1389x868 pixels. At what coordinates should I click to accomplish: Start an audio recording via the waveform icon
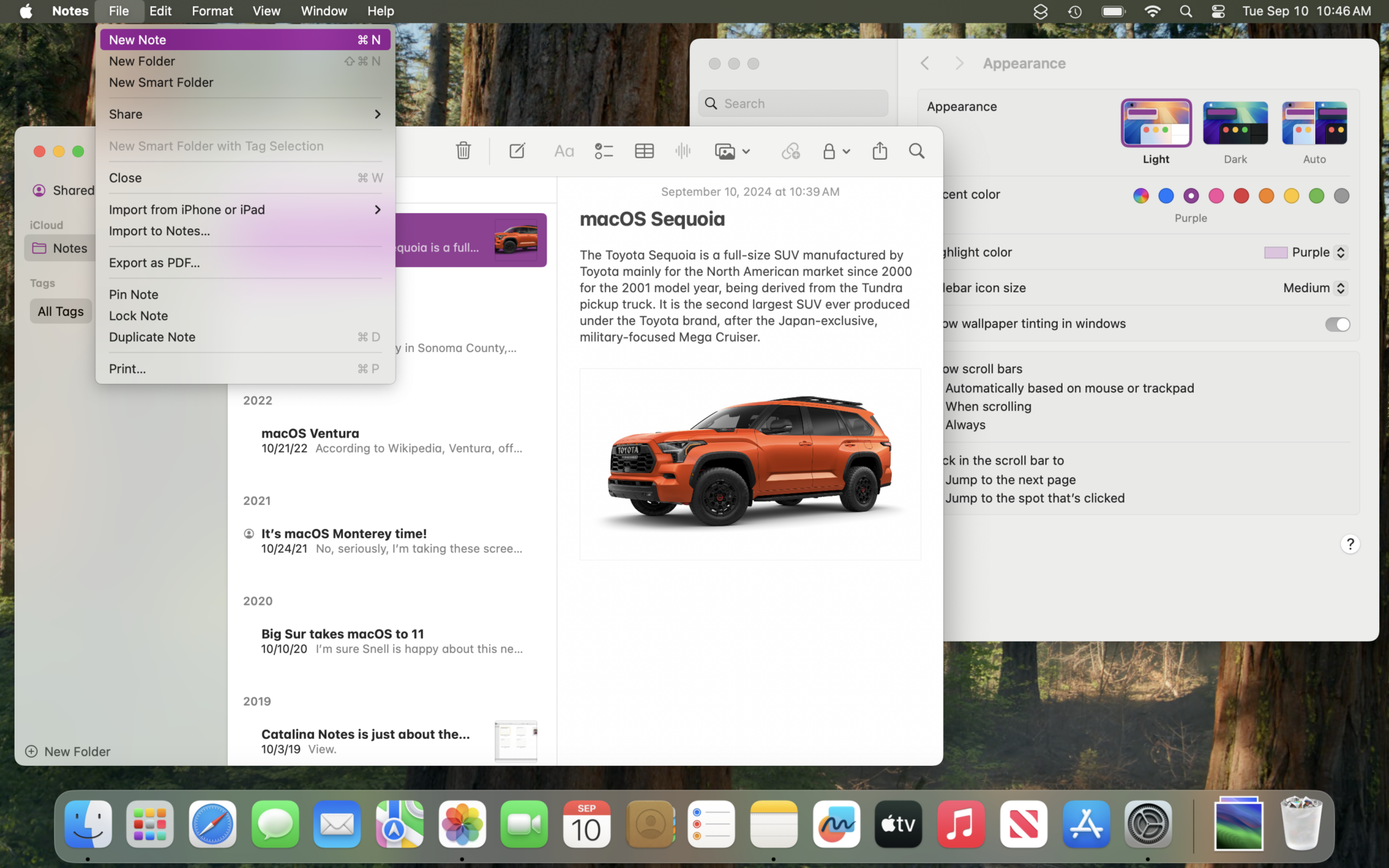click(683, 151)
